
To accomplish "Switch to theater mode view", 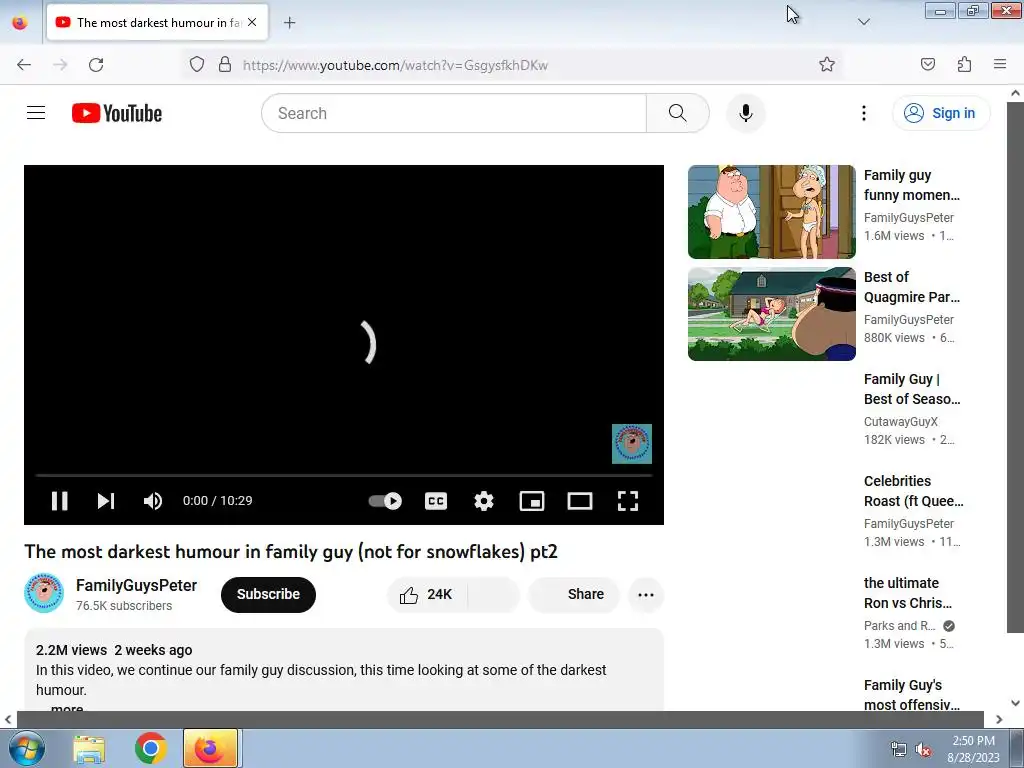I will coord(580,501).
